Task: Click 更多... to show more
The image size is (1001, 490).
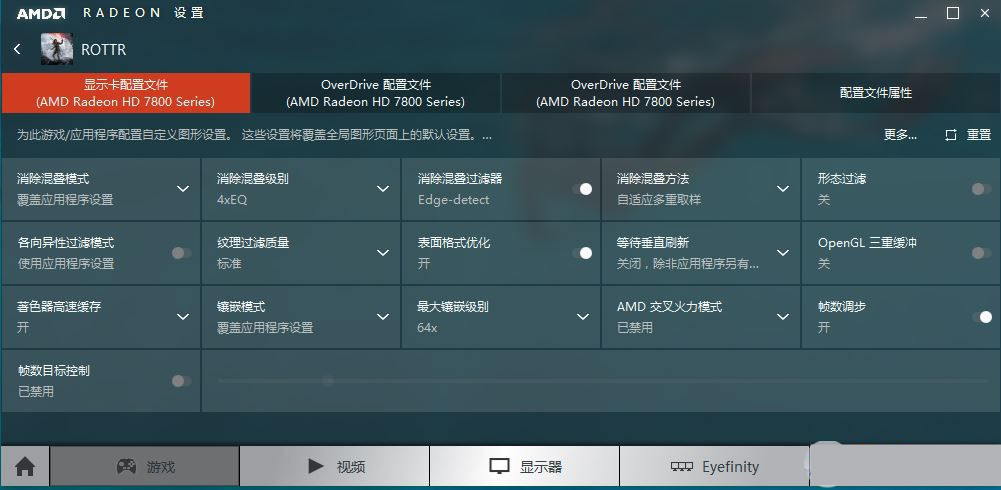Action: pos(900,135)
